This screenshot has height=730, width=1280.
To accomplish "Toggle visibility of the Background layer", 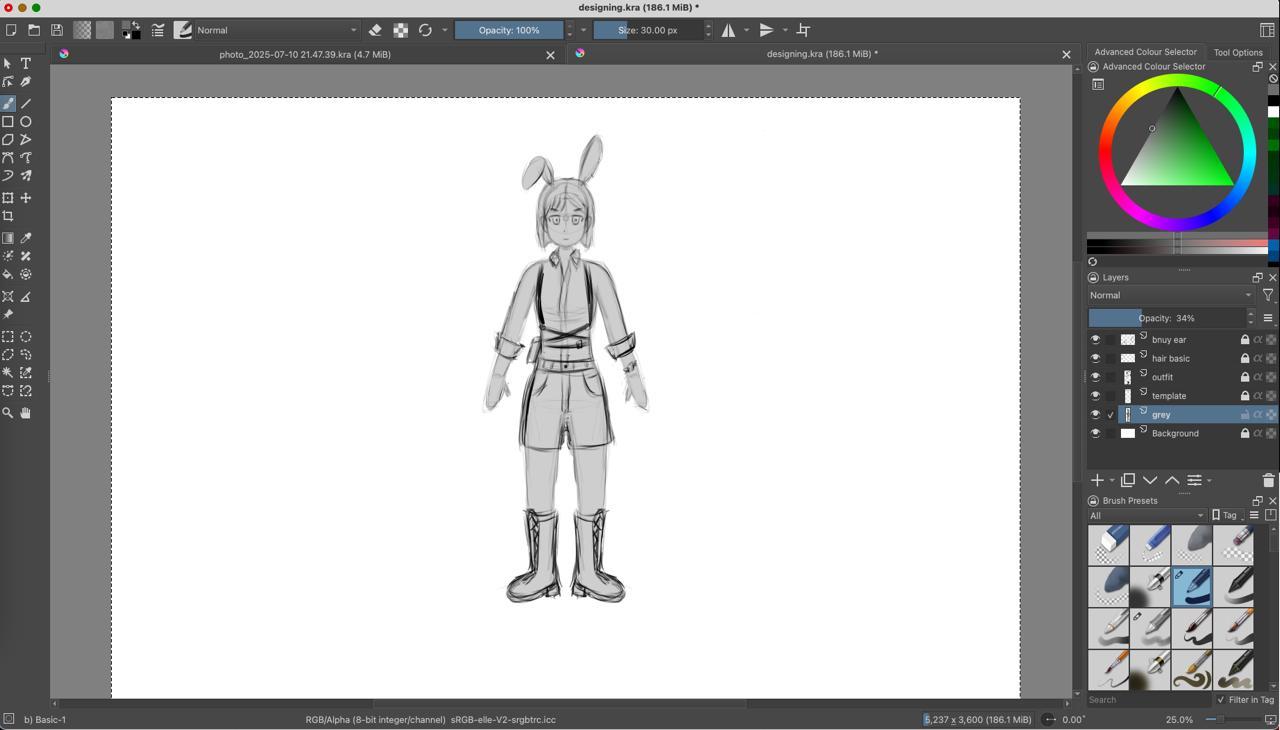I will (x=1095, y=434).
